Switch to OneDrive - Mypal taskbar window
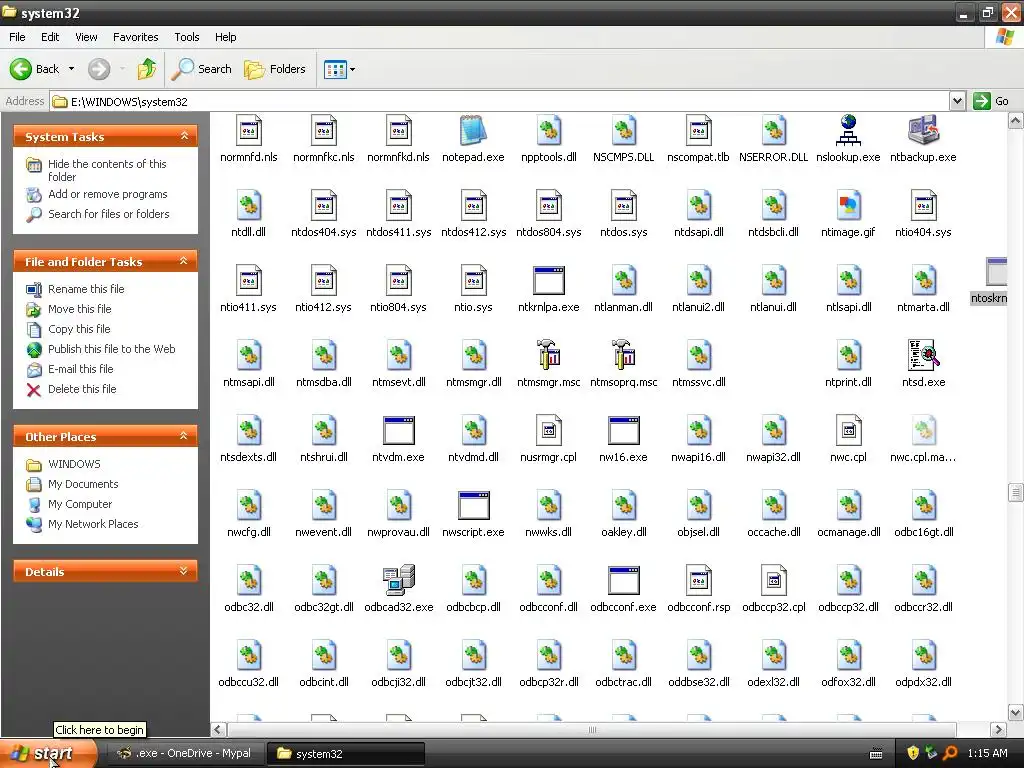 click(x=184, y=753)
